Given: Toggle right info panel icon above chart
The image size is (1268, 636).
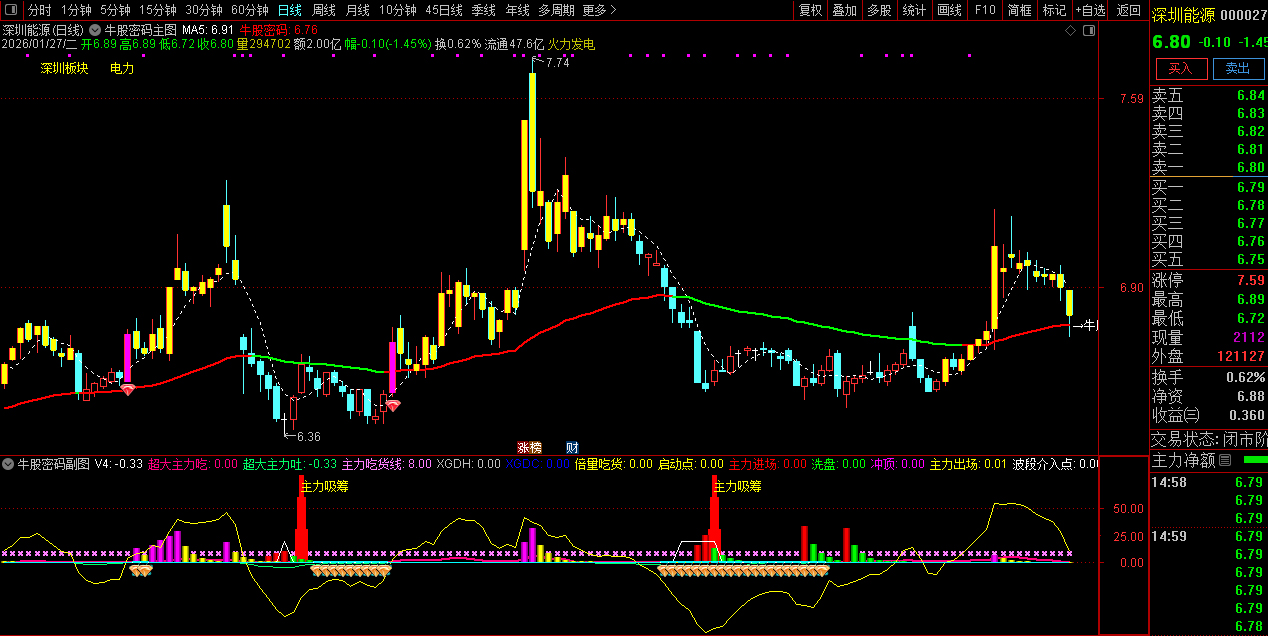Looking at the screenshot, I should tap(1089, 30).
